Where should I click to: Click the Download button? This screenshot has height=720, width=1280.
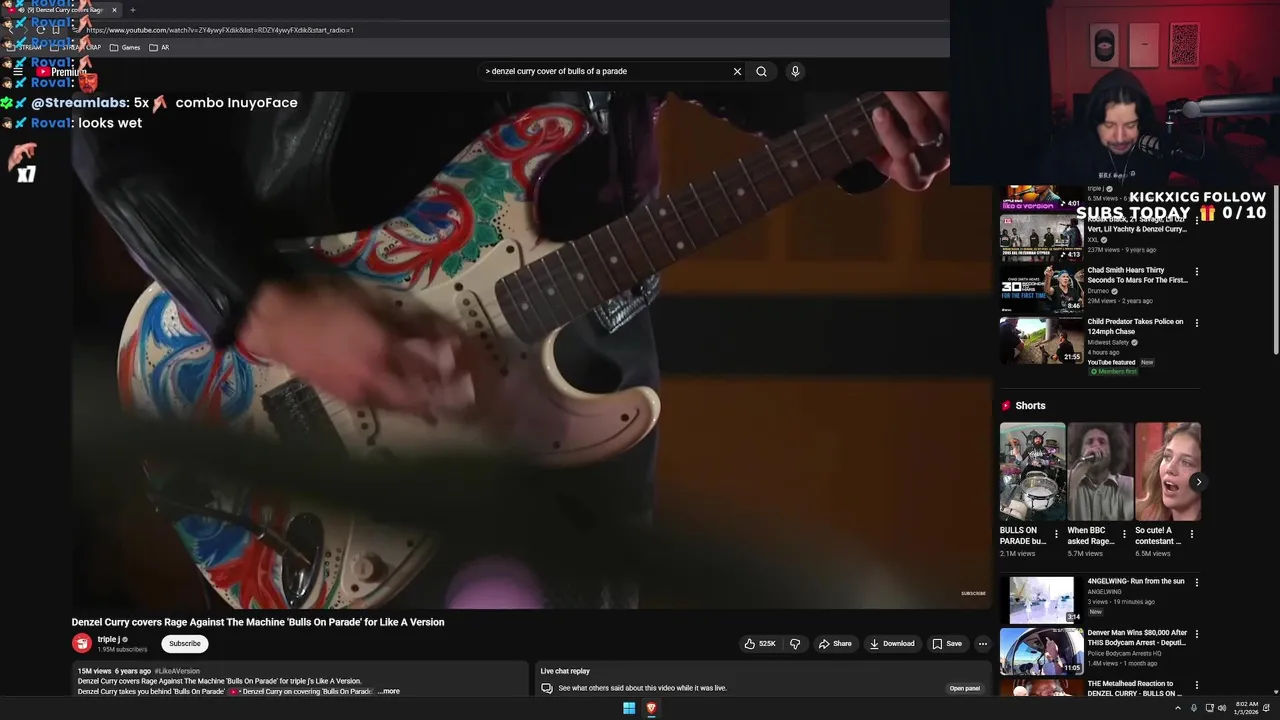[x=892, y=644]
